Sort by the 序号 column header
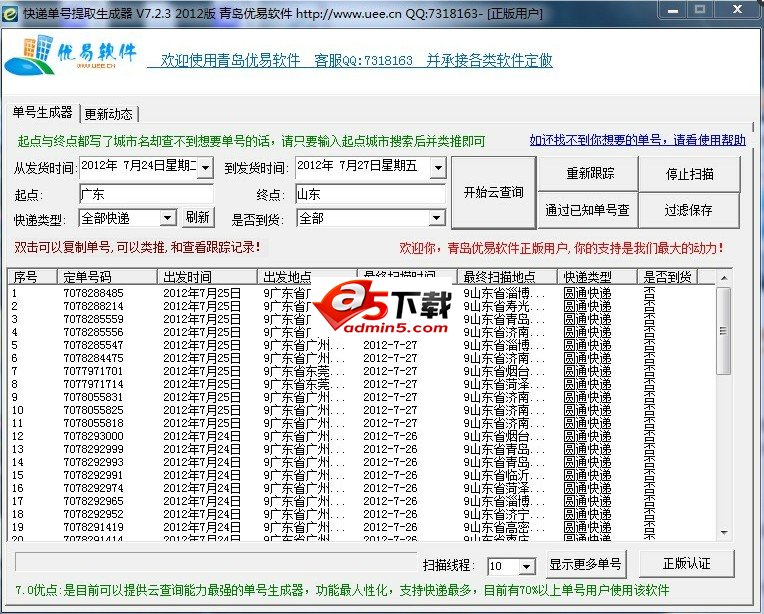The width and height of the screenshot is (764, 614). coord(32,277)
